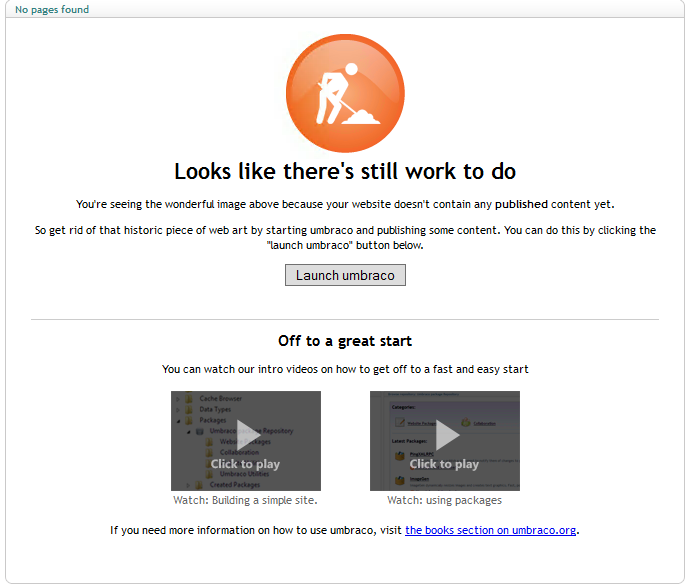
Task: Play the Building a simple site video
Action: pos(246,440)
